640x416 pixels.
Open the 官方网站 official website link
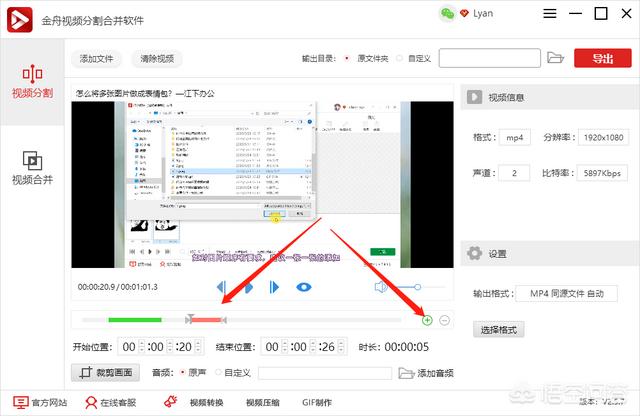pyautogui.click(x=40, y=403)
